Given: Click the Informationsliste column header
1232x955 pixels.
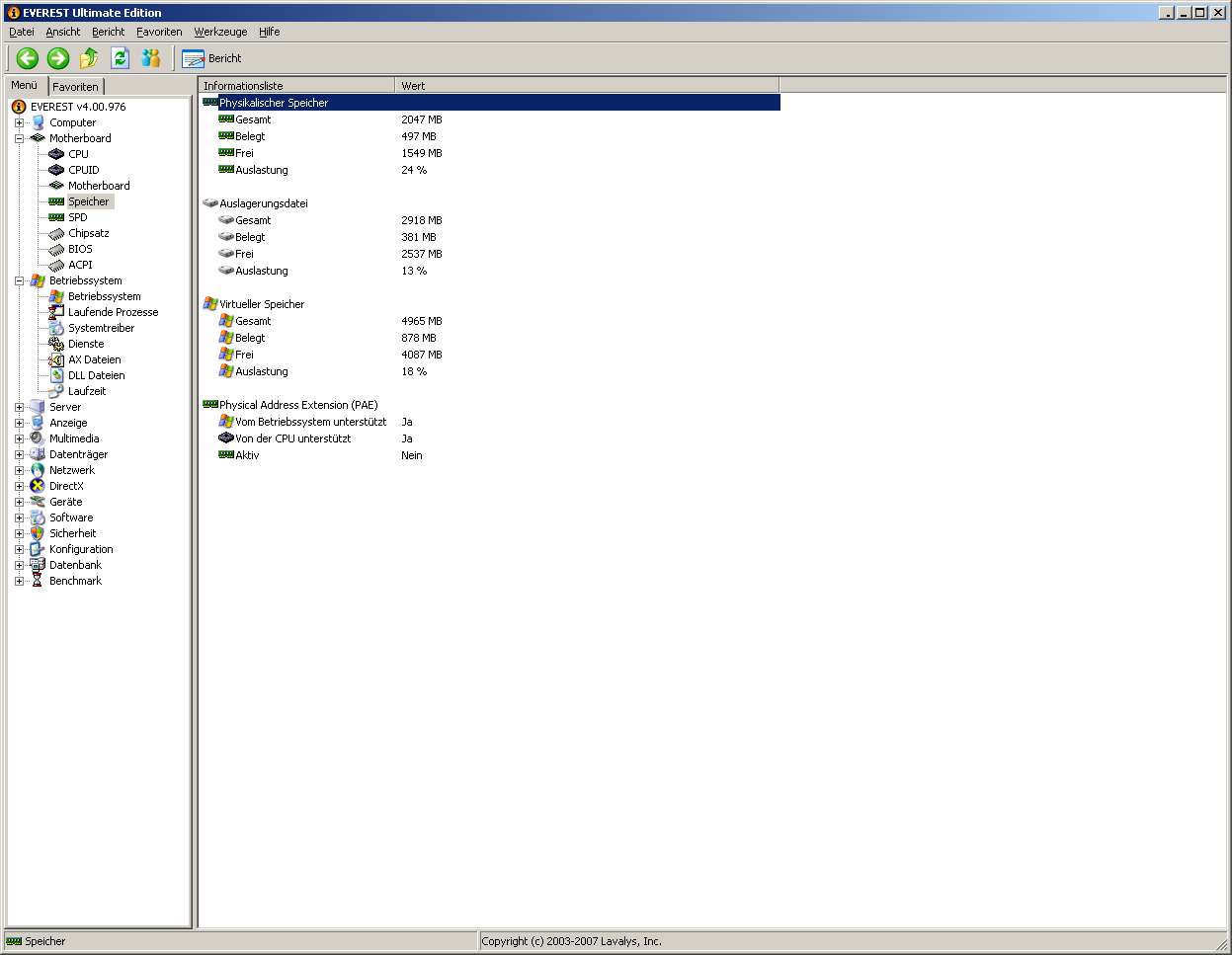Looking at the screenshot, I should click(296, 86).
